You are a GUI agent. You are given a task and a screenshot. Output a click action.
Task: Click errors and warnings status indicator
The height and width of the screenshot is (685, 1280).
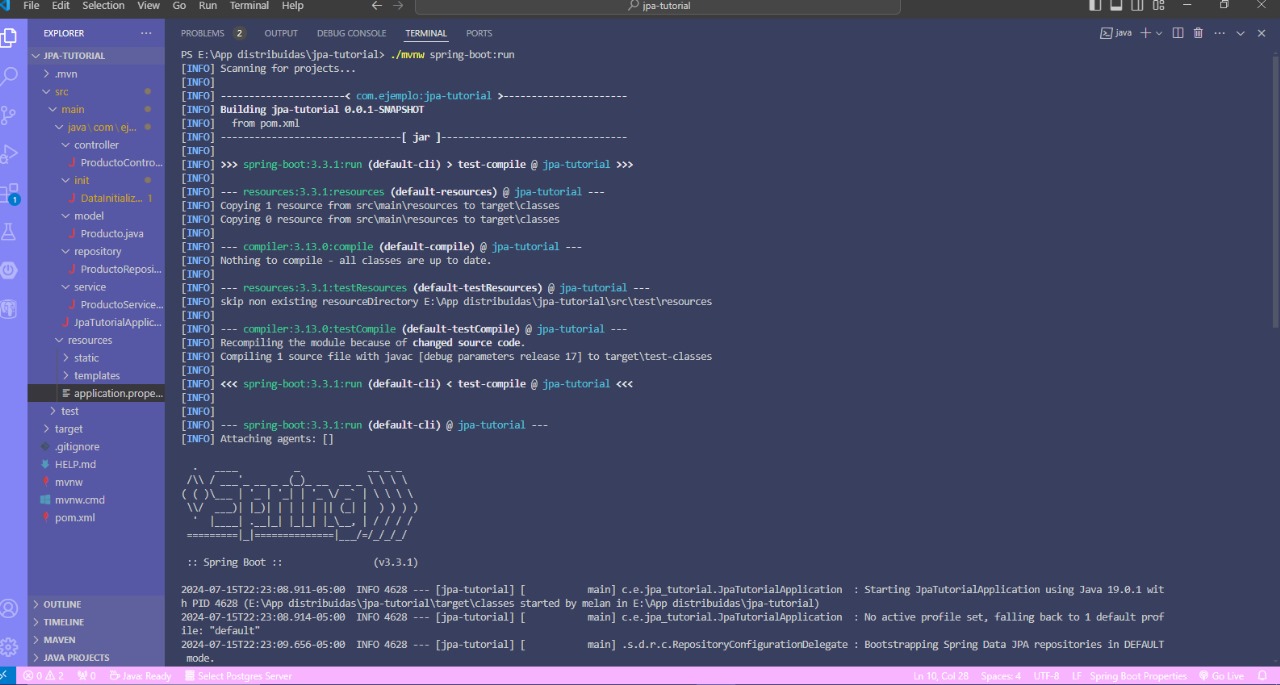click(x=42, y=676)
